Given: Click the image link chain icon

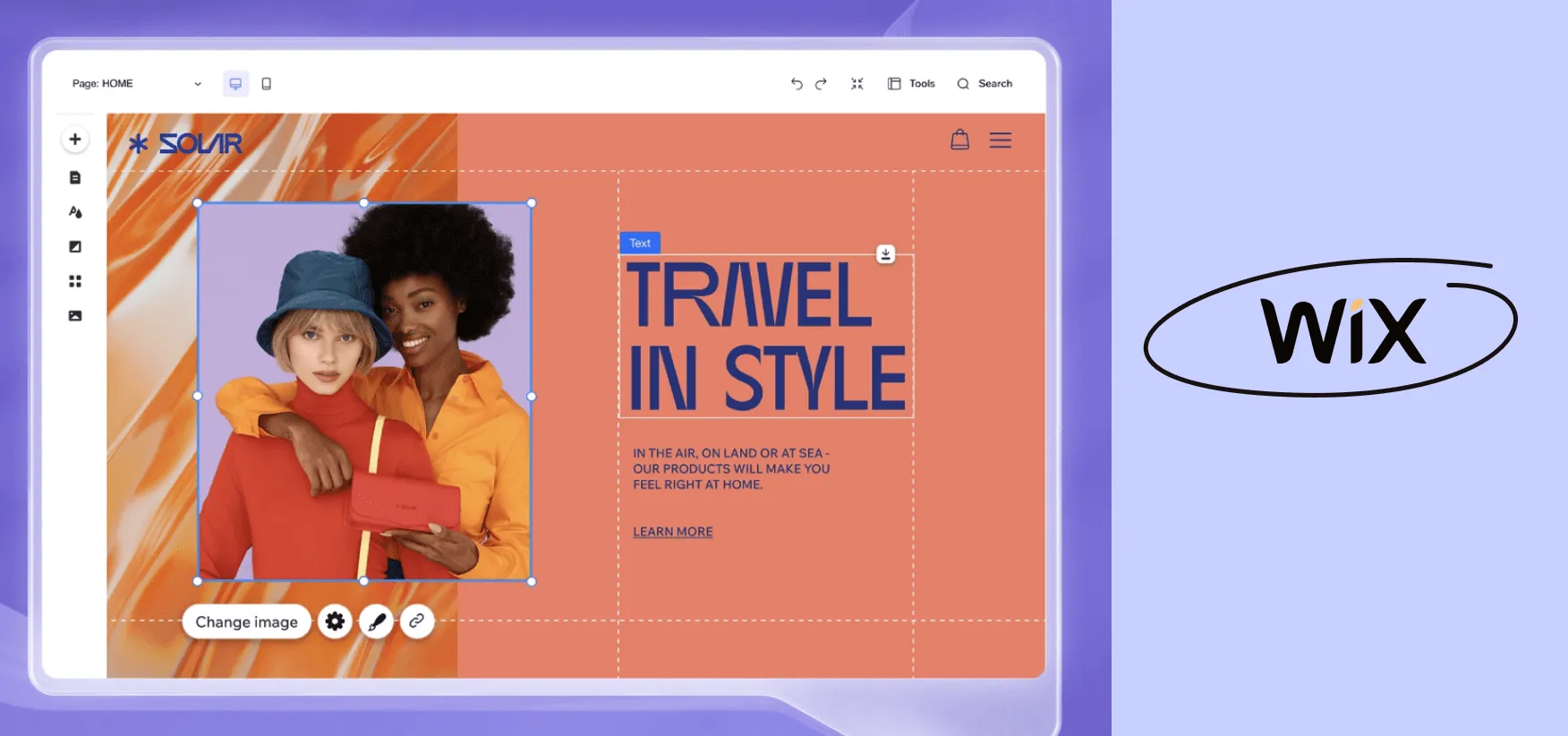Looking at the screenshot, I should pos(417,620).
